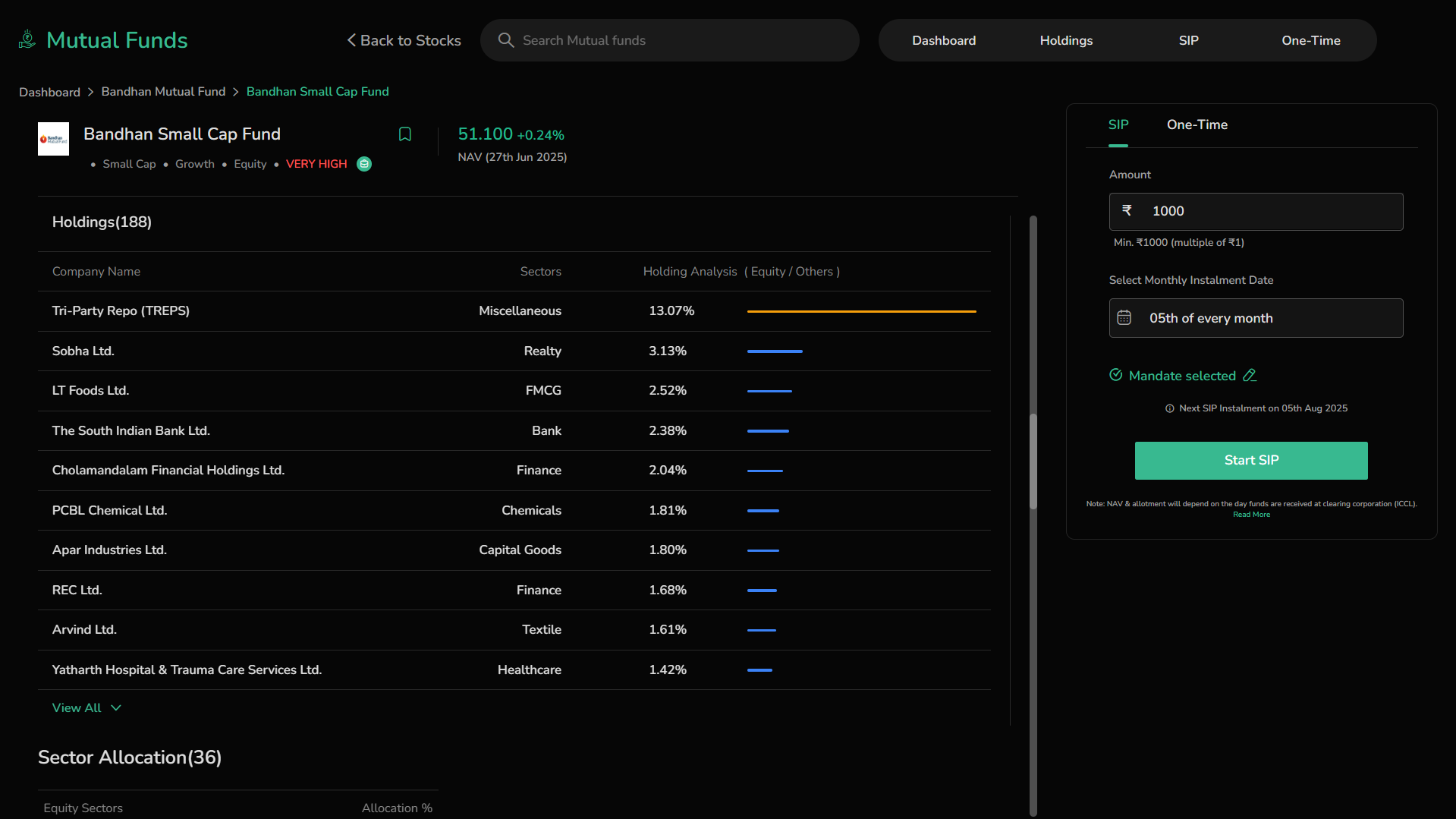The height and width of the screenshot is (819, 1456).
Task: Click the calendar icon in instalment date
Action: point(1124,318)
